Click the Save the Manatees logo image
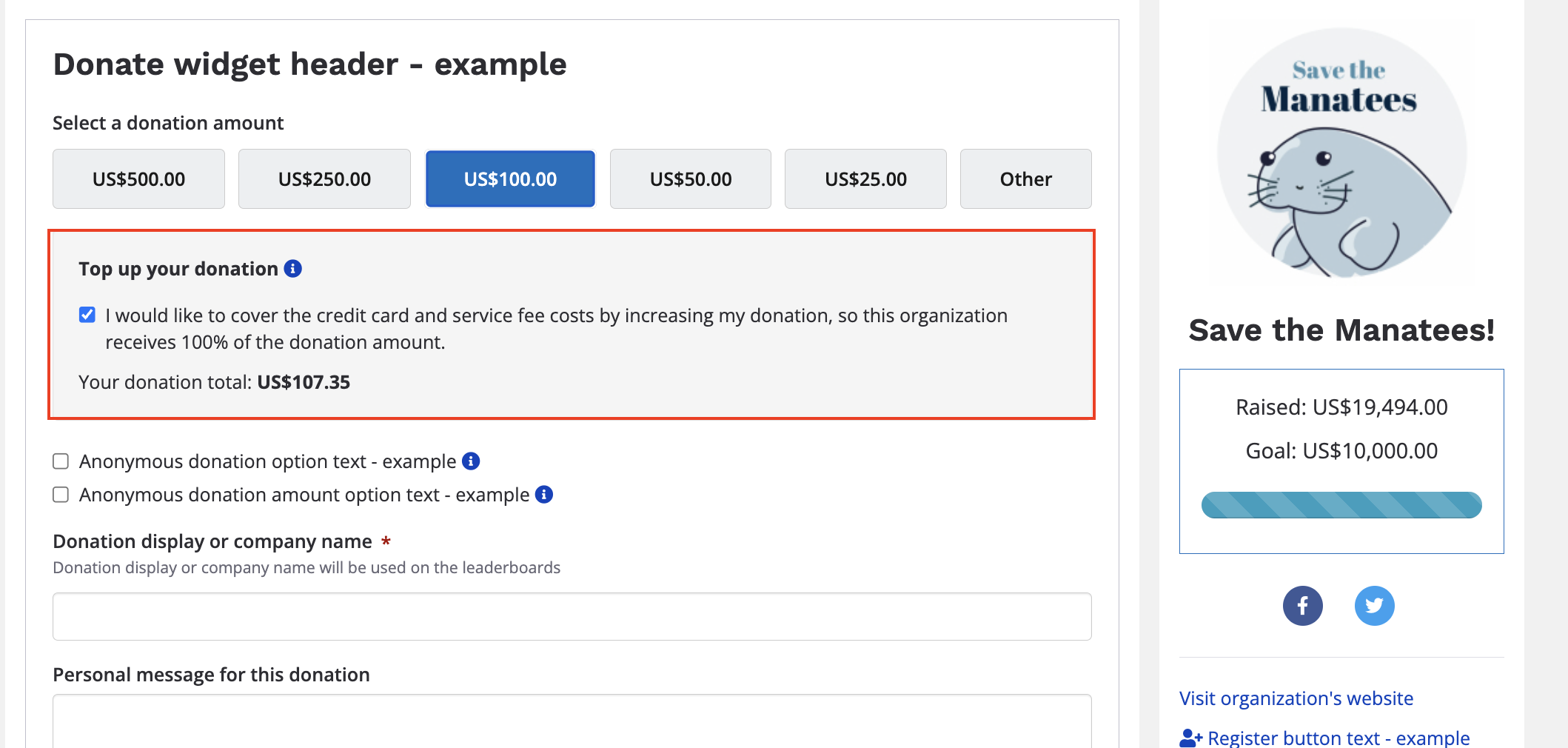This screenshot has height=748, width=1568. 1341,153
